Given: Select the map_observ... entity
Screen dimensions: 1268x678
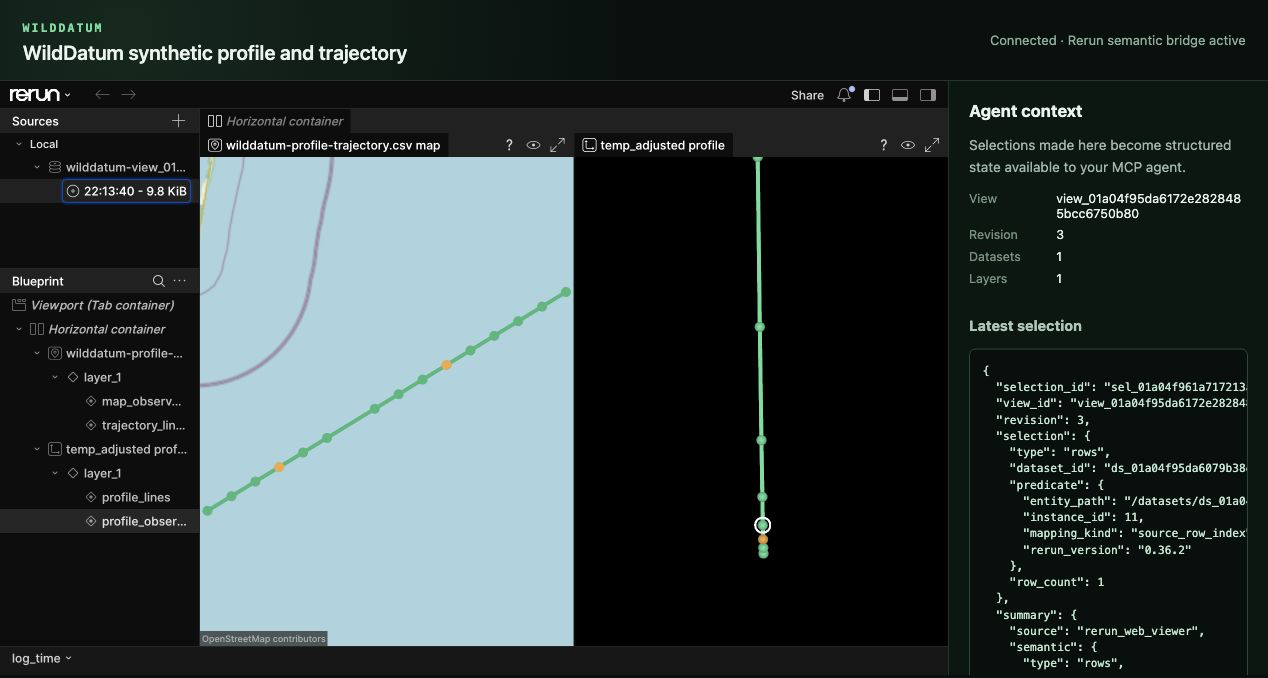Looking at the screenshot, I should (140, 401).
